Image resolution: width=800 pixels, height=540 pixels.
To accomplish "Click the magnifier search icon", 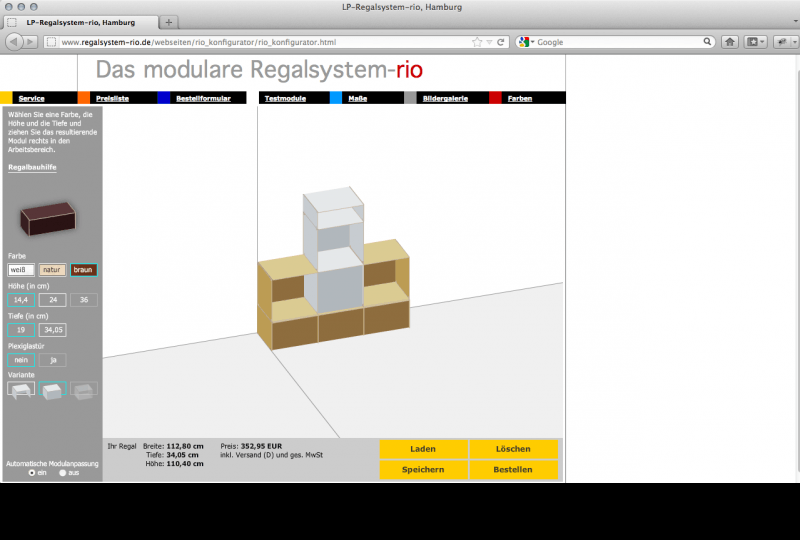I will pyautogui.click(x=707, y=42).
